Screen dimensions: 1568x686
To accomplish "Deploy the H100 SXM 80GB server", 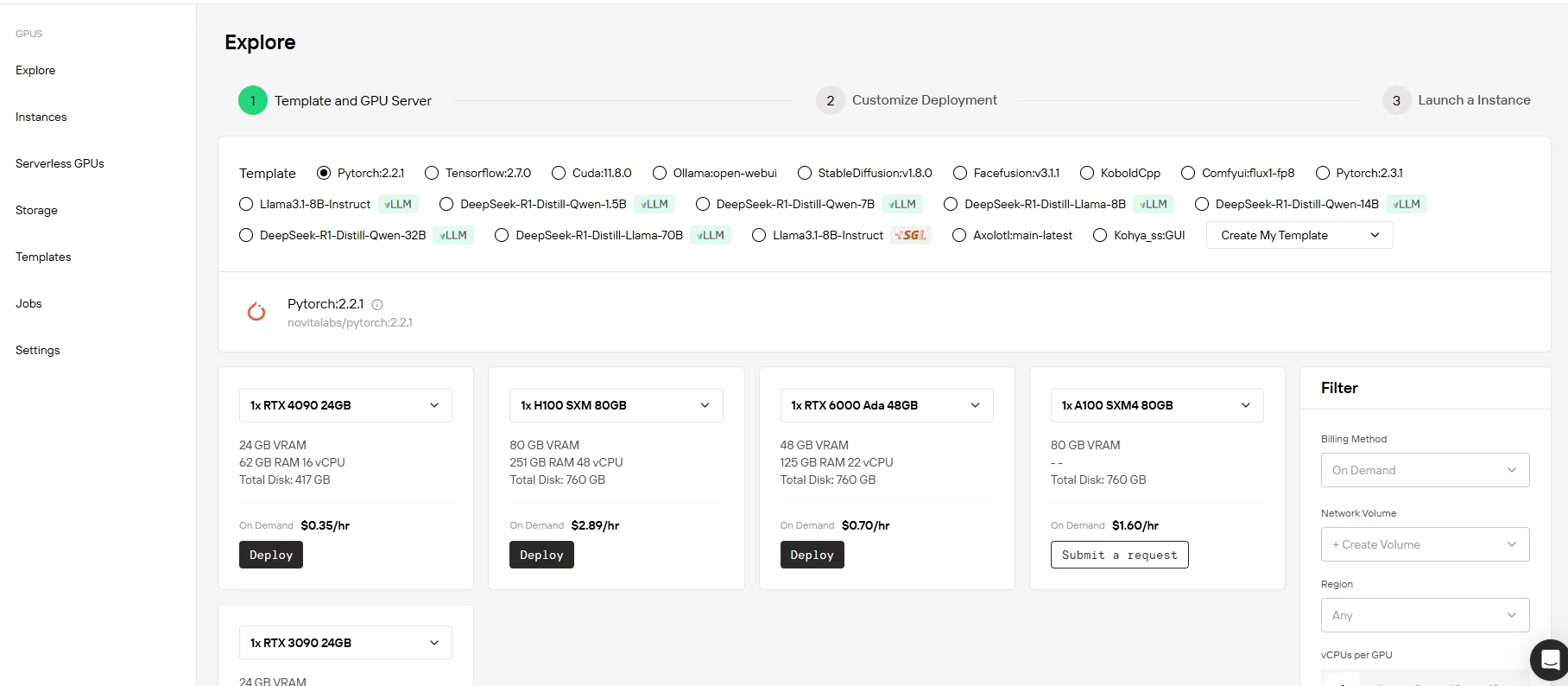I will [541, 555].
